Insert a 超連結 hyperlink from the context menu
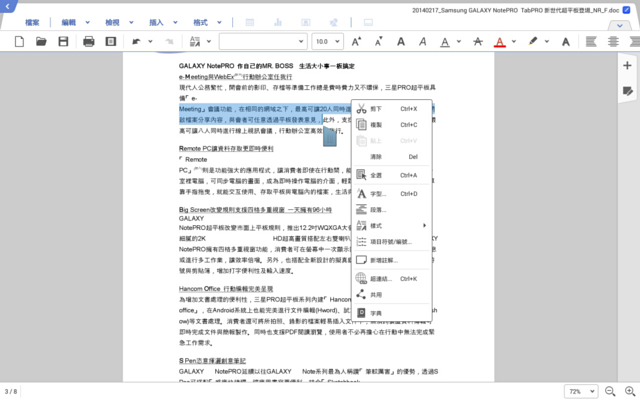 (x=391, y=279)
